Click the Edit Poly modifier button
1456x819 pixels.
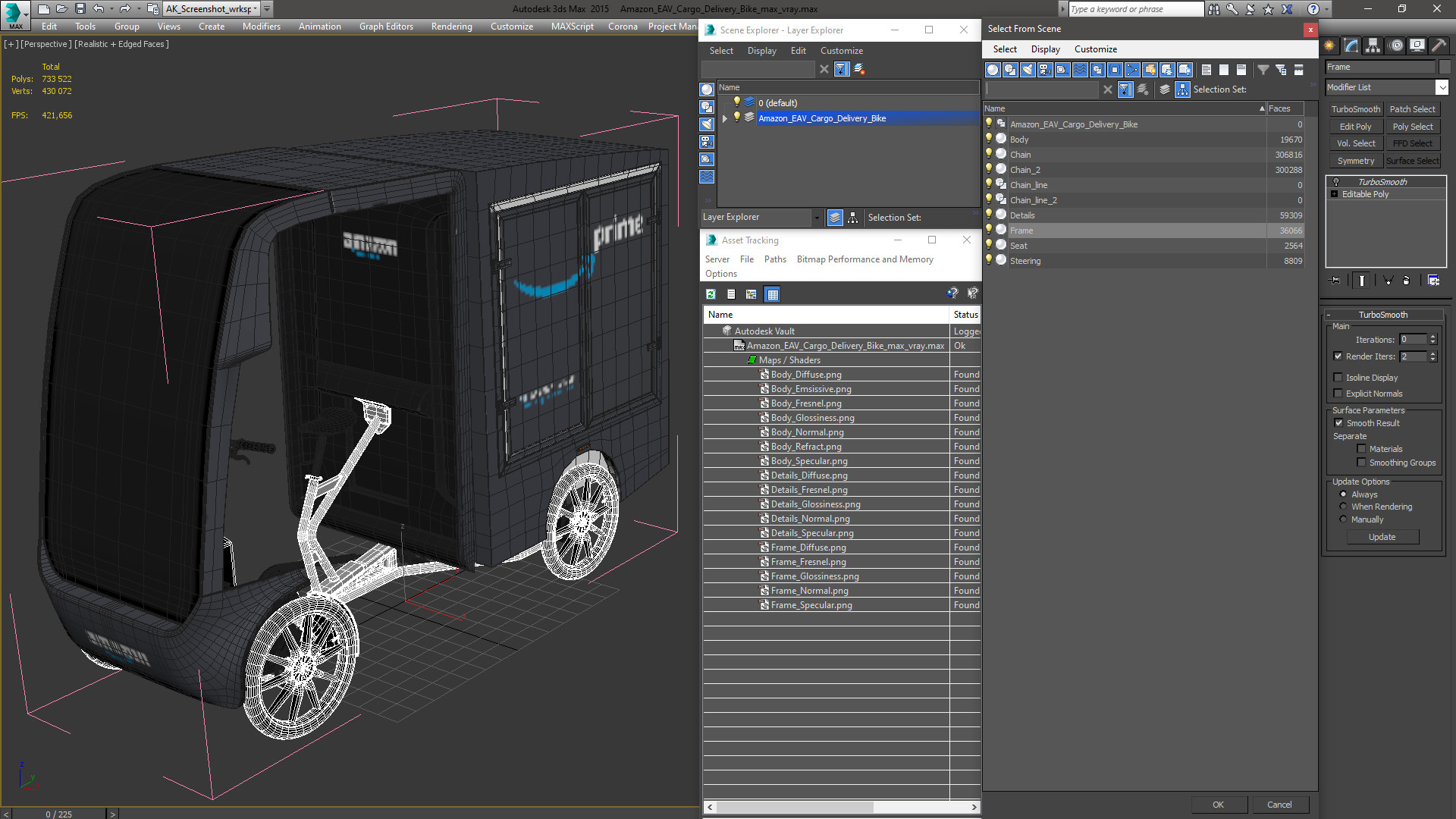click(x=1355, y=127)
